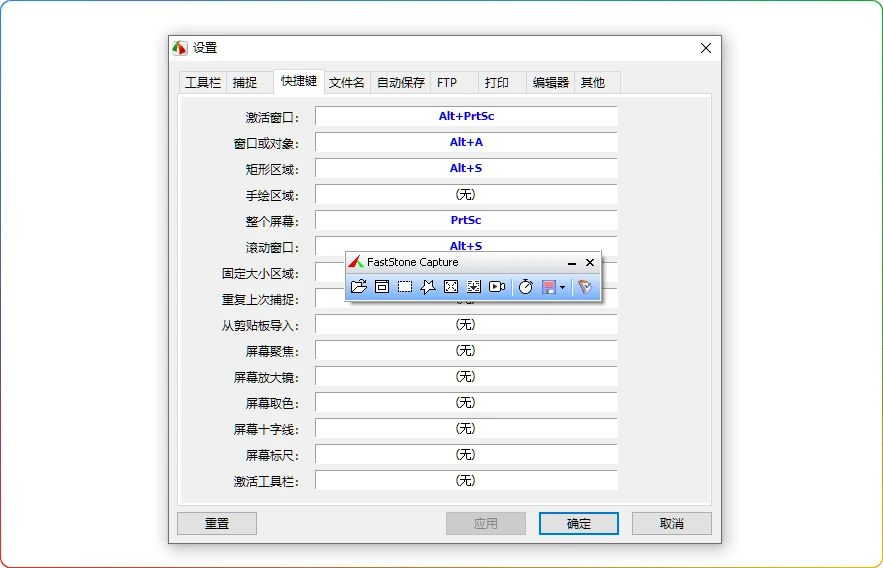Click the 激活工具栏 hotkey field
The image size is (883, 568).
click(x=466, y=480)
